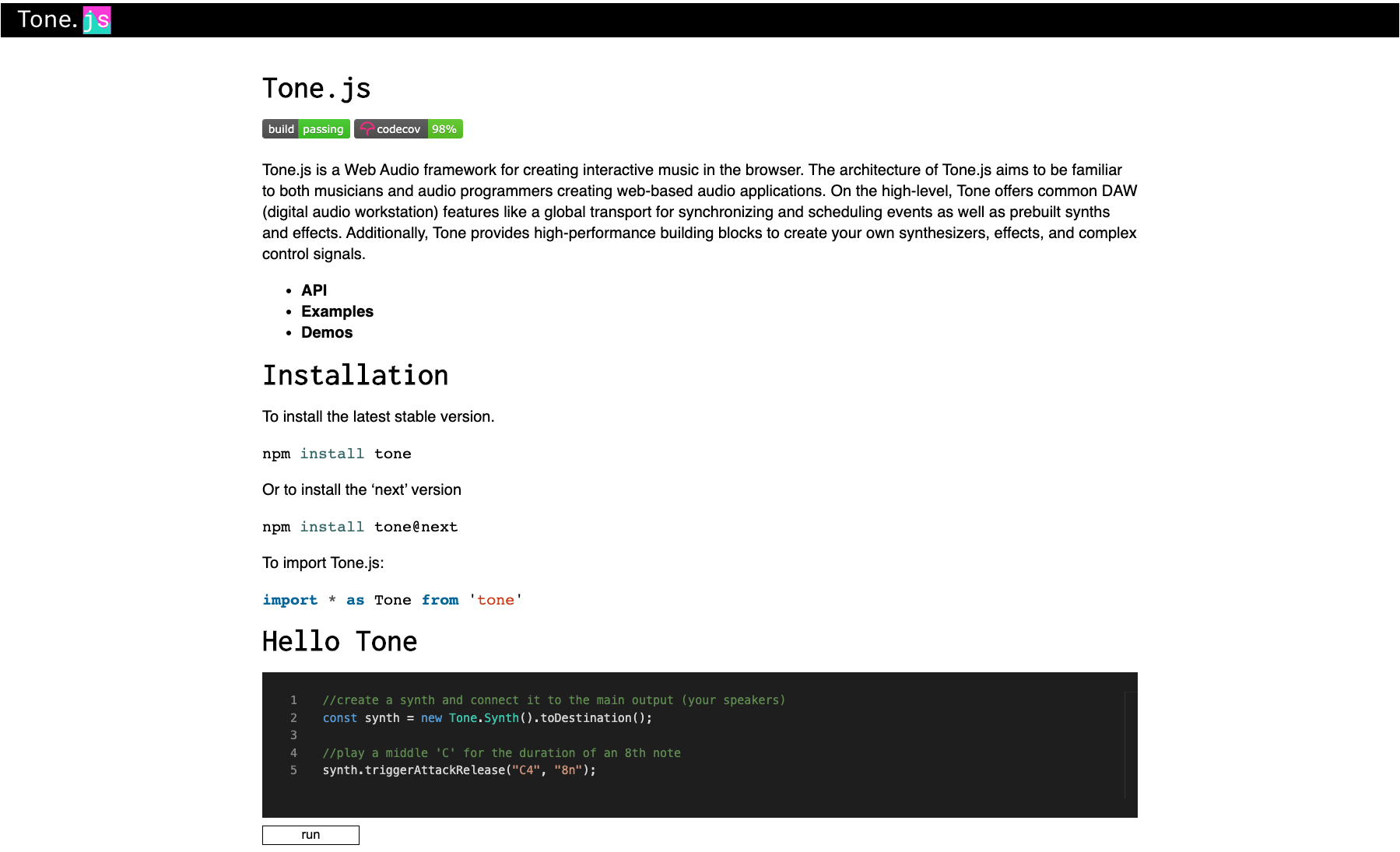Click the 'Or to install the next version' text
1400x852 pixels.
pos(362,489)
